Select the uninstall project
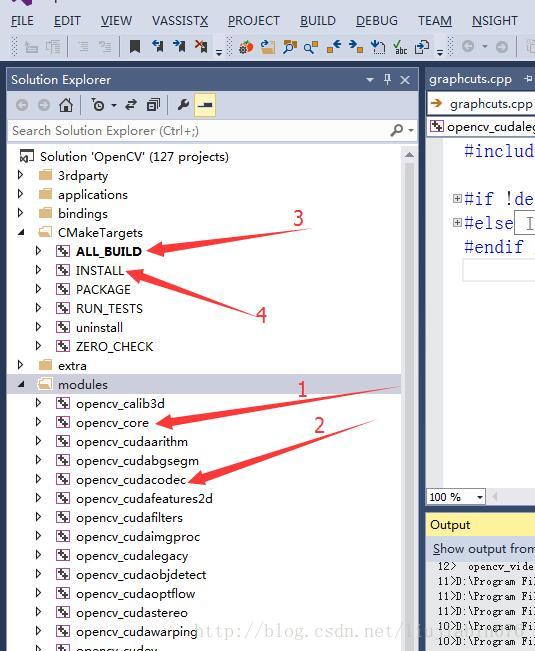Screen dimensions: 535x651 pyautogui.click(x=99, y=328)
